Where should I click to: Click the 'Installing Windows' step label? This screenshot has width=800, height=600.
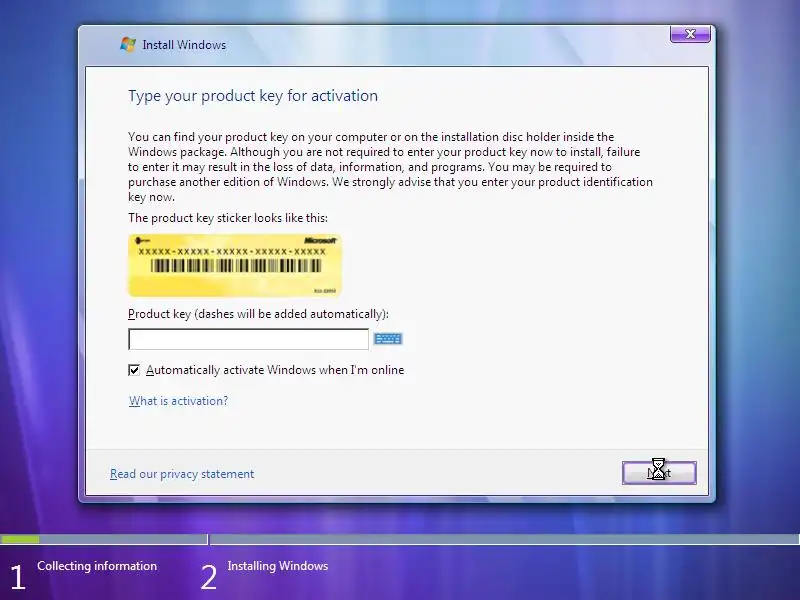(278, 566)
